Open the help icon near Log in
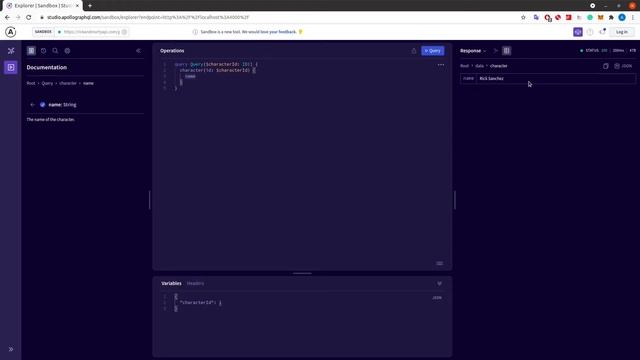The width and height of the screenshot is (640, 360). [x=590, y=32]
